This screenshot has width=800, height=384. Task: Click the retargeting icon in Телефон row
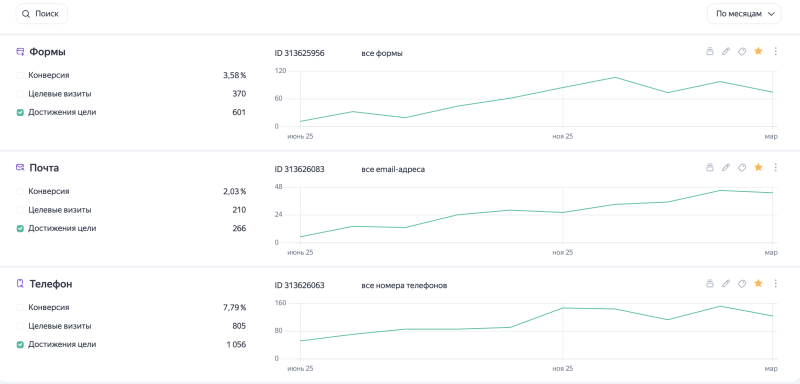tap(709, 283)
